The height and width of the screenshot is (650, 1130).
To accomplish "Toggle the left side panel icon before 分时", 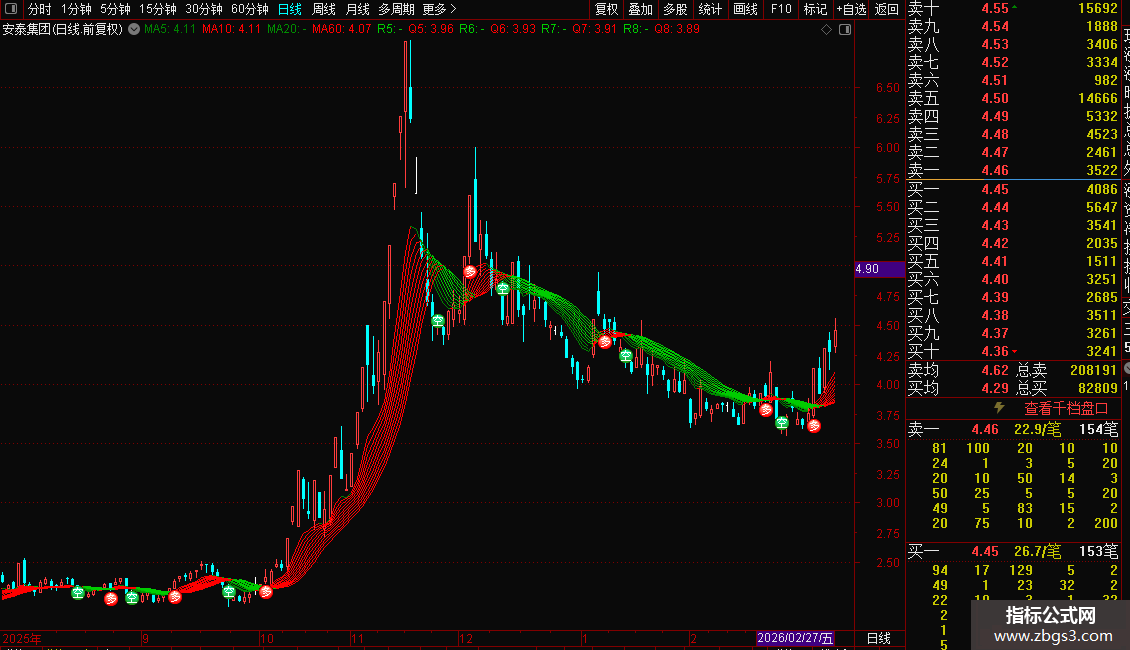I will tap(11, 9).
